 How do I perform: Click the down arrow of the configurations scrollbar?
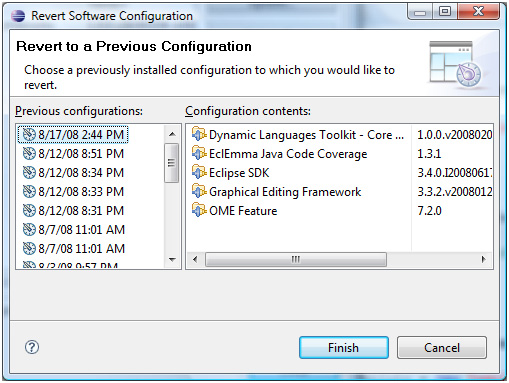[x=172, y=259]
